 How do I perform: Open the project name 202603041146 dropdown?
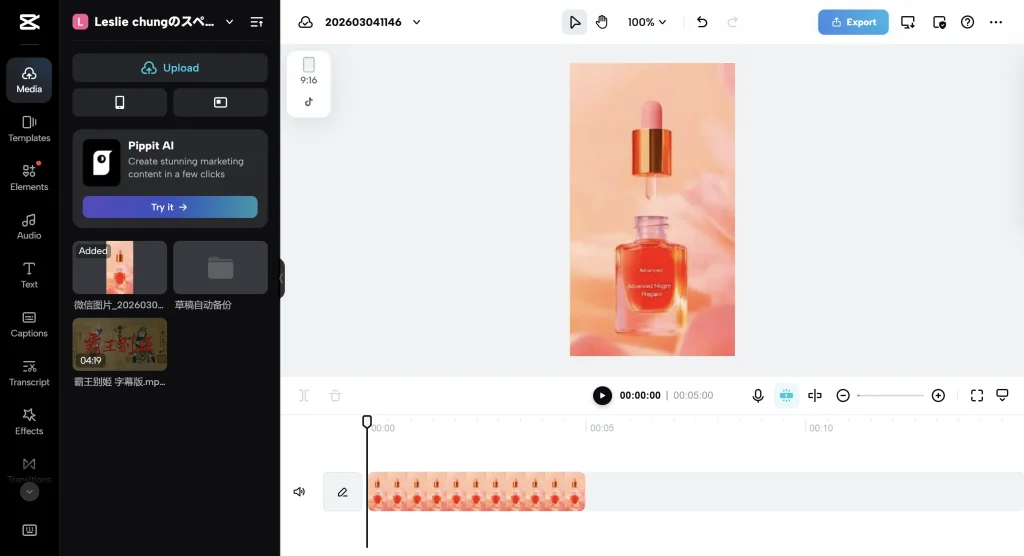coord(370,22)
